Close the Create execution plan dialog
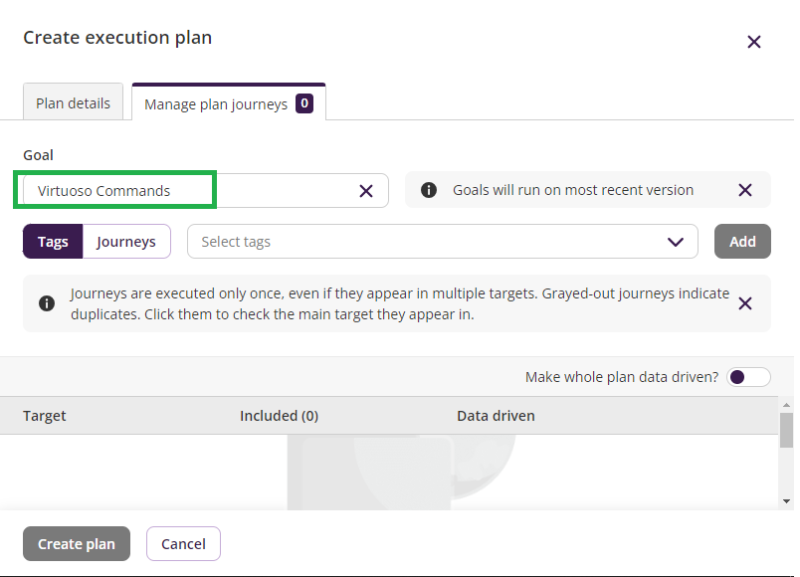The image size is (800, 577). 753,42
